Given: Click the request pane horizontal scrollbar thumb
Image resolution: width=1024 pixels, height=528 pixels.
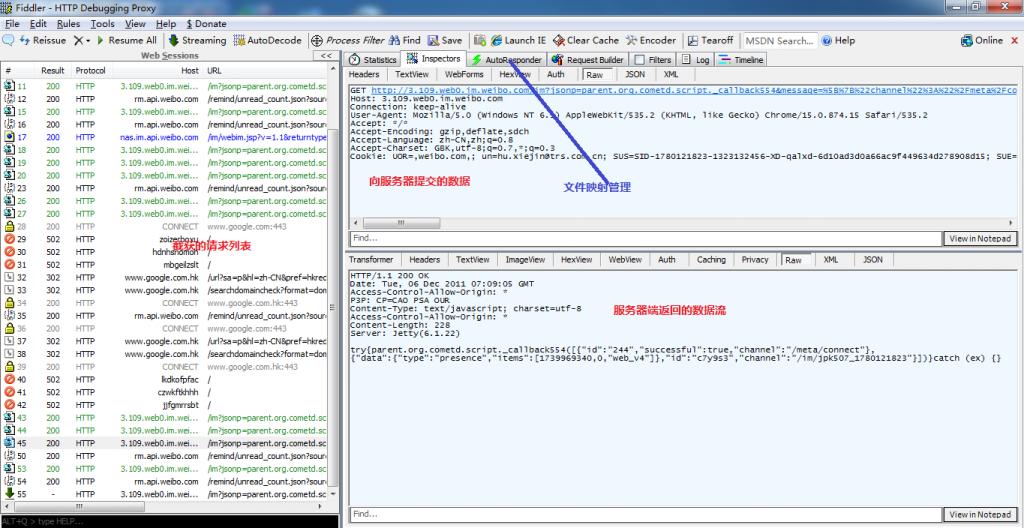Looking at the screenshot, I should [x=401, y=223].
